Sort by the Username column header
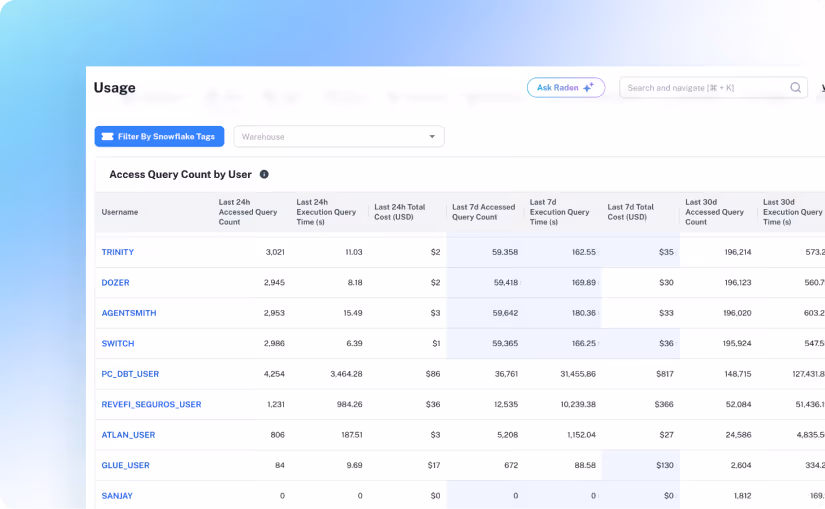This screenshot has width=825, height=509. (120, 212)
